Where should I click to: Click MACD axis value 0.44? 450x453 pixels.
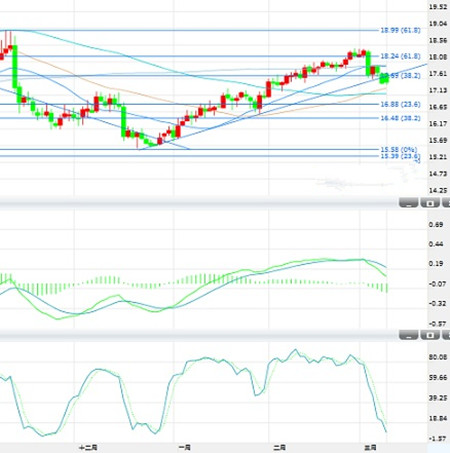click(436, 244)
